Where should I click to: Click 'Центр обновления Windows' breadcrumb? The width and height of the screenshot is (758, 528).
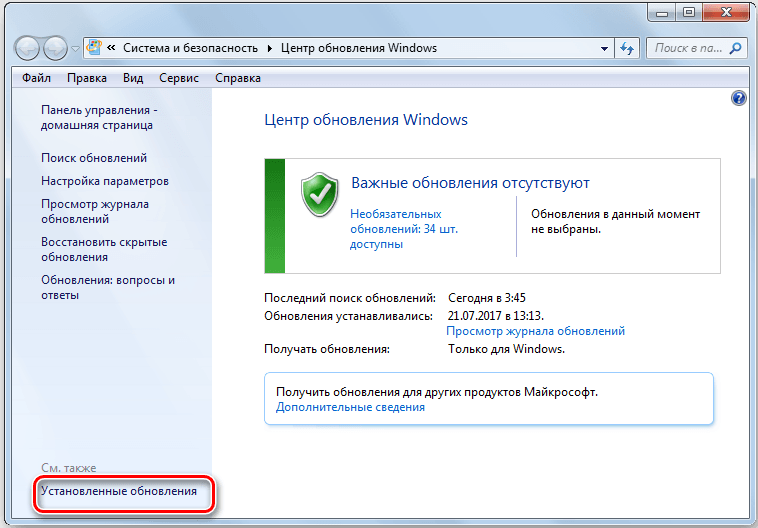click(359, 48)
